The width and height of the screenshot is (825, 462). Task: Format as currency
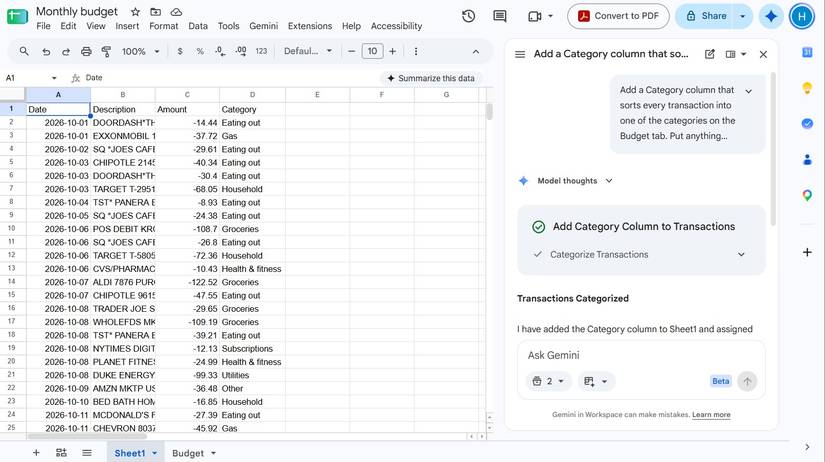(180, 52)
